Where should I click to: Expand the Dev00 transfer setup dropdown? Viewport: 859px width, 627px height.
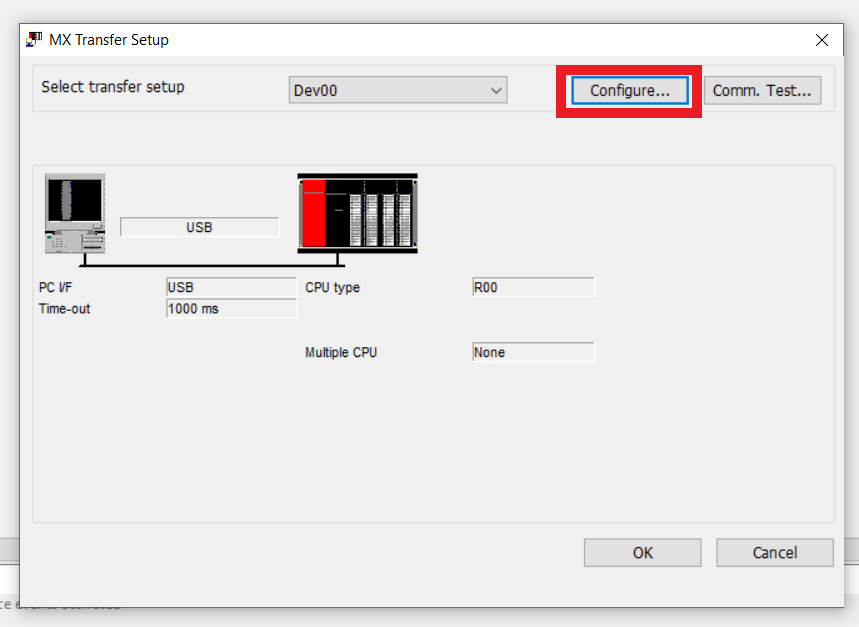point(398,90)
